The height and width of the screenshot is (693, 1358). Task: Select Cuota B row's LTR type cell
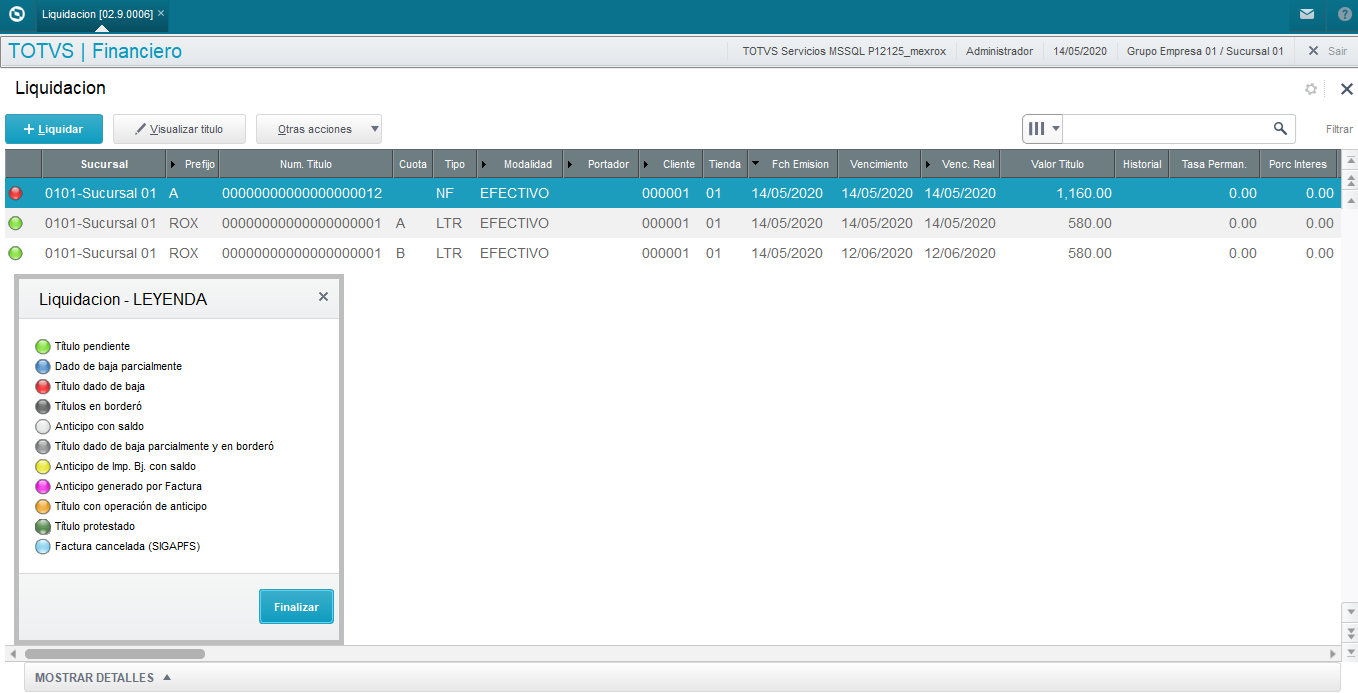tap(449, 253)
